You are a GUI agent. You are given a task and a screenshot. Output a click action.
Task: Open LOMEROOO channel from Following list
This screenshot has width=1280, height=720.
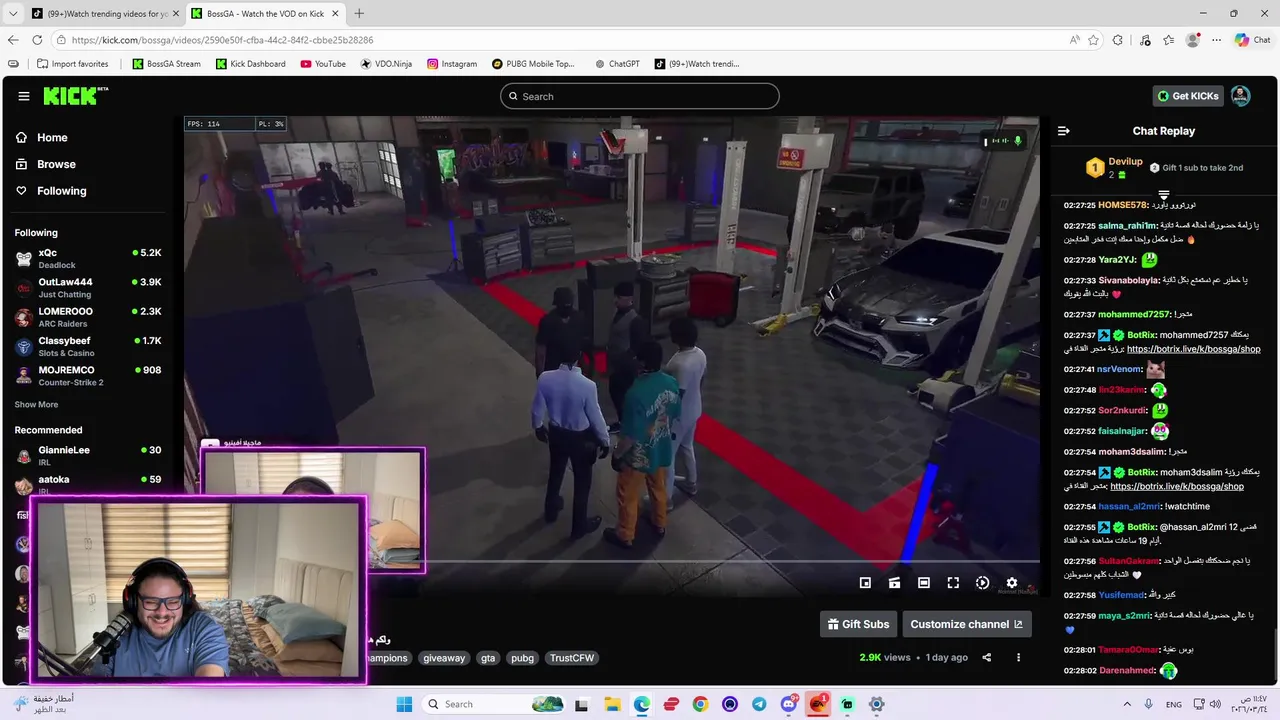pyautogui.click(x=88, y=317)
